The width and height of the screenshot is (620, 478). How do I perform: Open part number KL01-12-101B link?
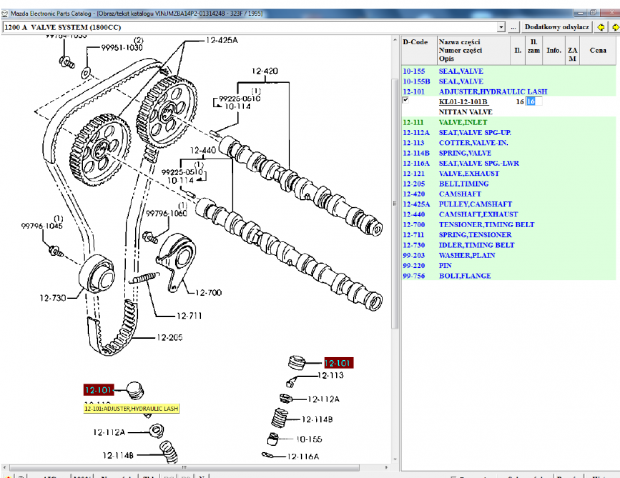pyautogui.click(x=463, y=102)
